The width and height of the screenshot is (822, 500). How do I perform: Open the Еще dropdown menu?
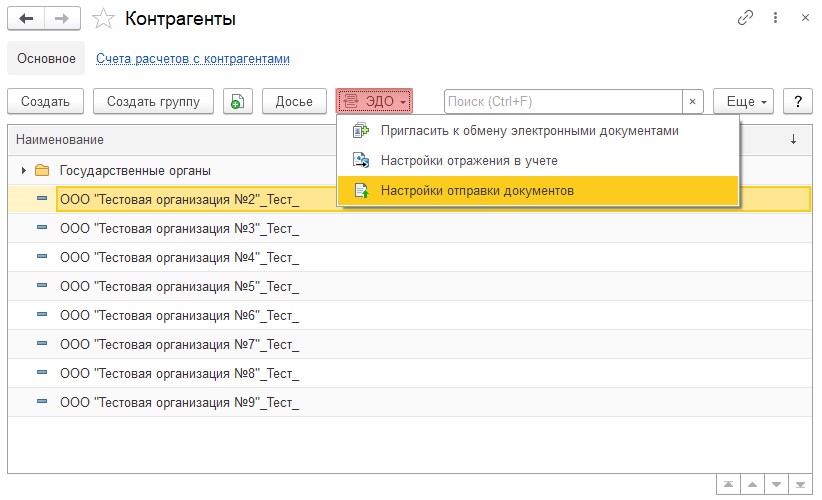[744, 101]
